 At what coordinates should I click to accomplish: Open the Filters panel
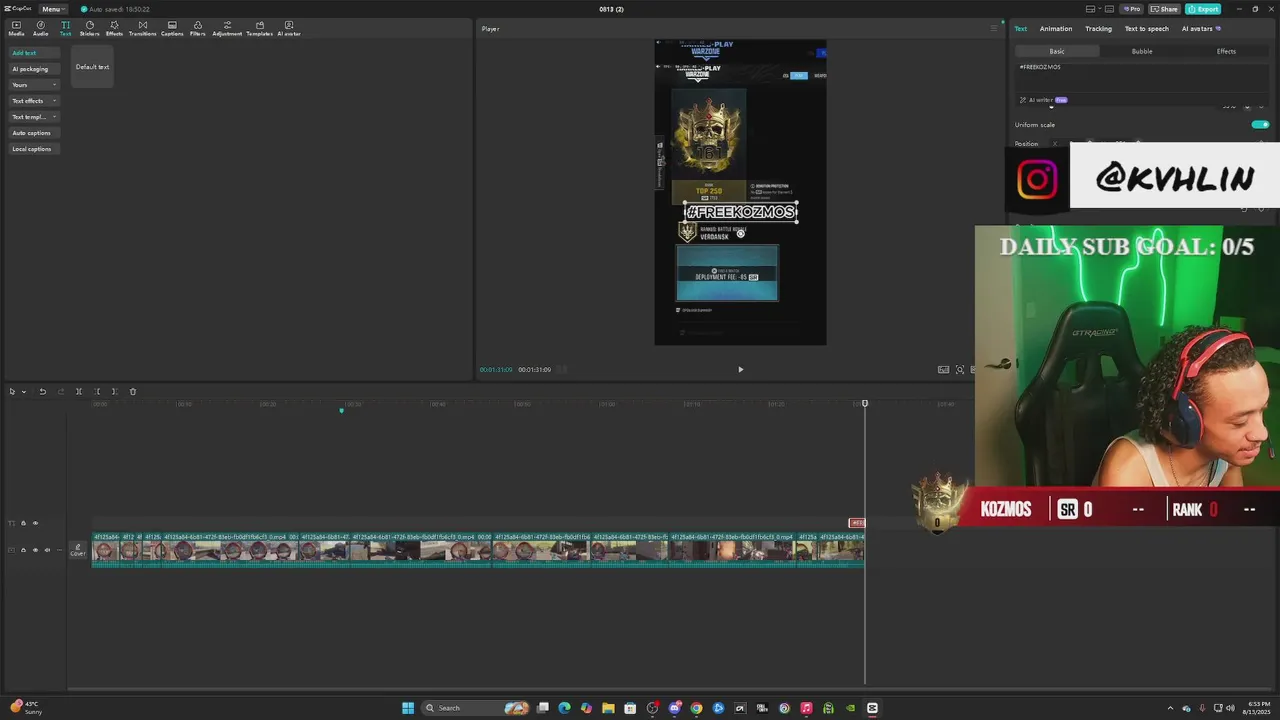click(x=197, y=28)
